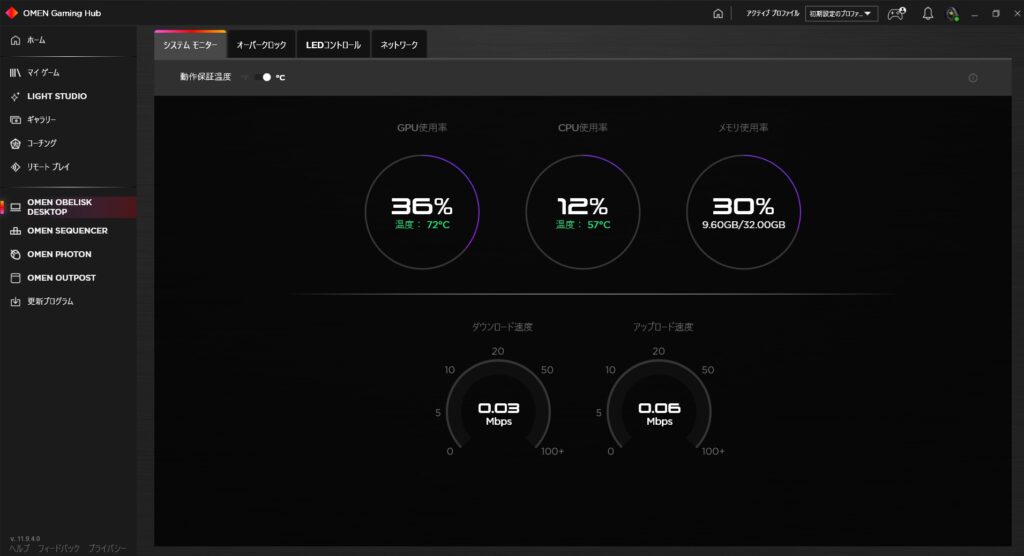Open LIGHT STUDIO from the sidebar
1024x556 pixels.
point(56,97)
